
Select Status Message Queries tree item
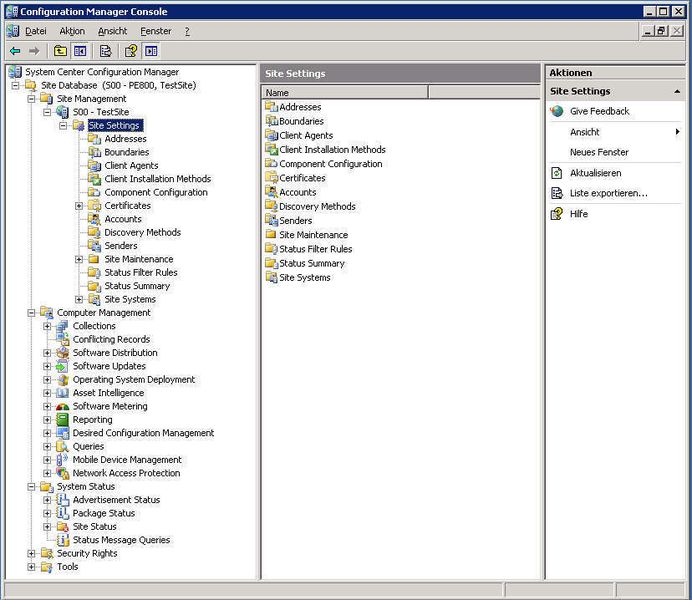coord(121,540)
